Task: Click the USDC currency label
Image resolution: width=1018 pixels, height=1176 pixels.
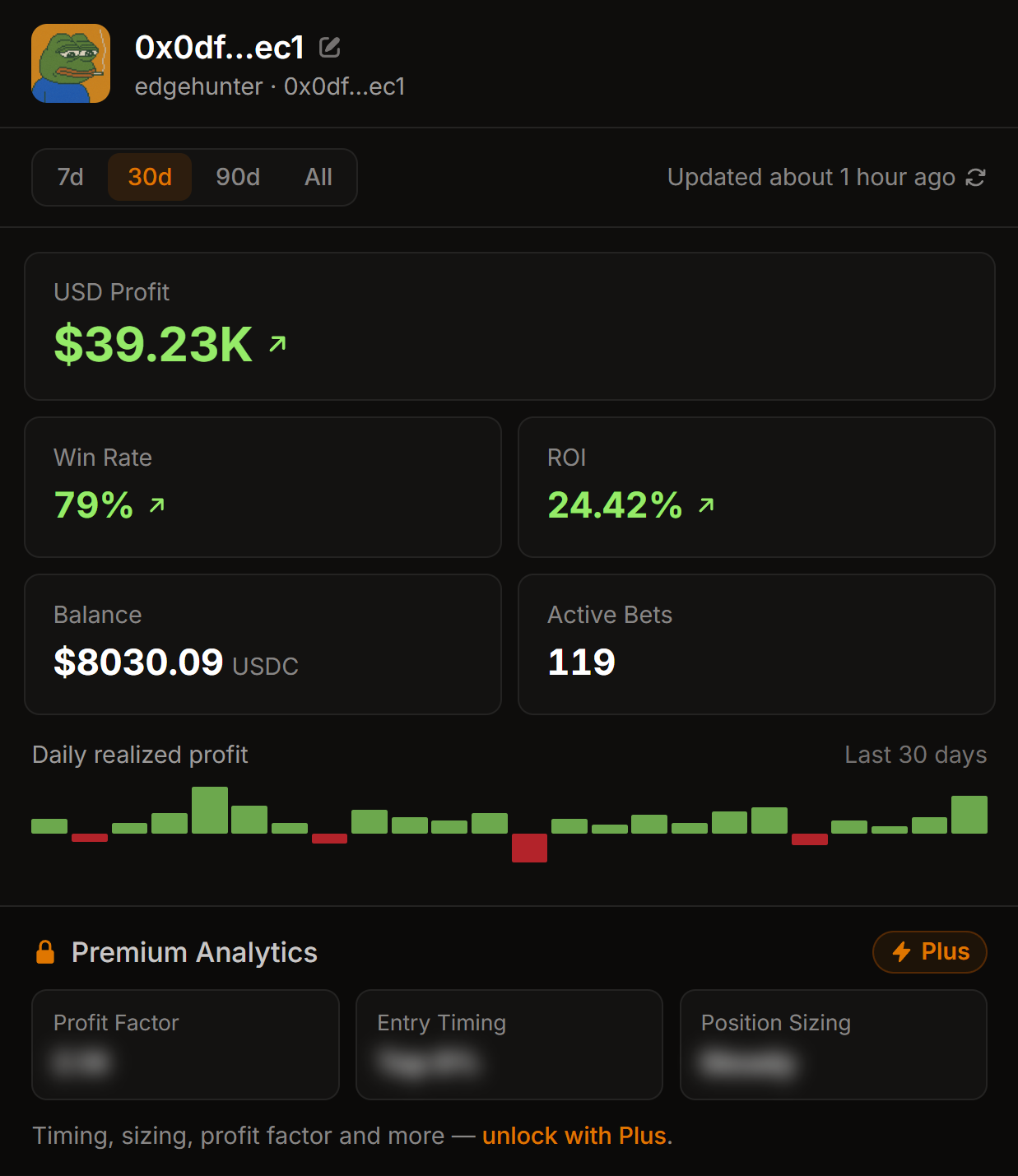Action: point(265,666)
